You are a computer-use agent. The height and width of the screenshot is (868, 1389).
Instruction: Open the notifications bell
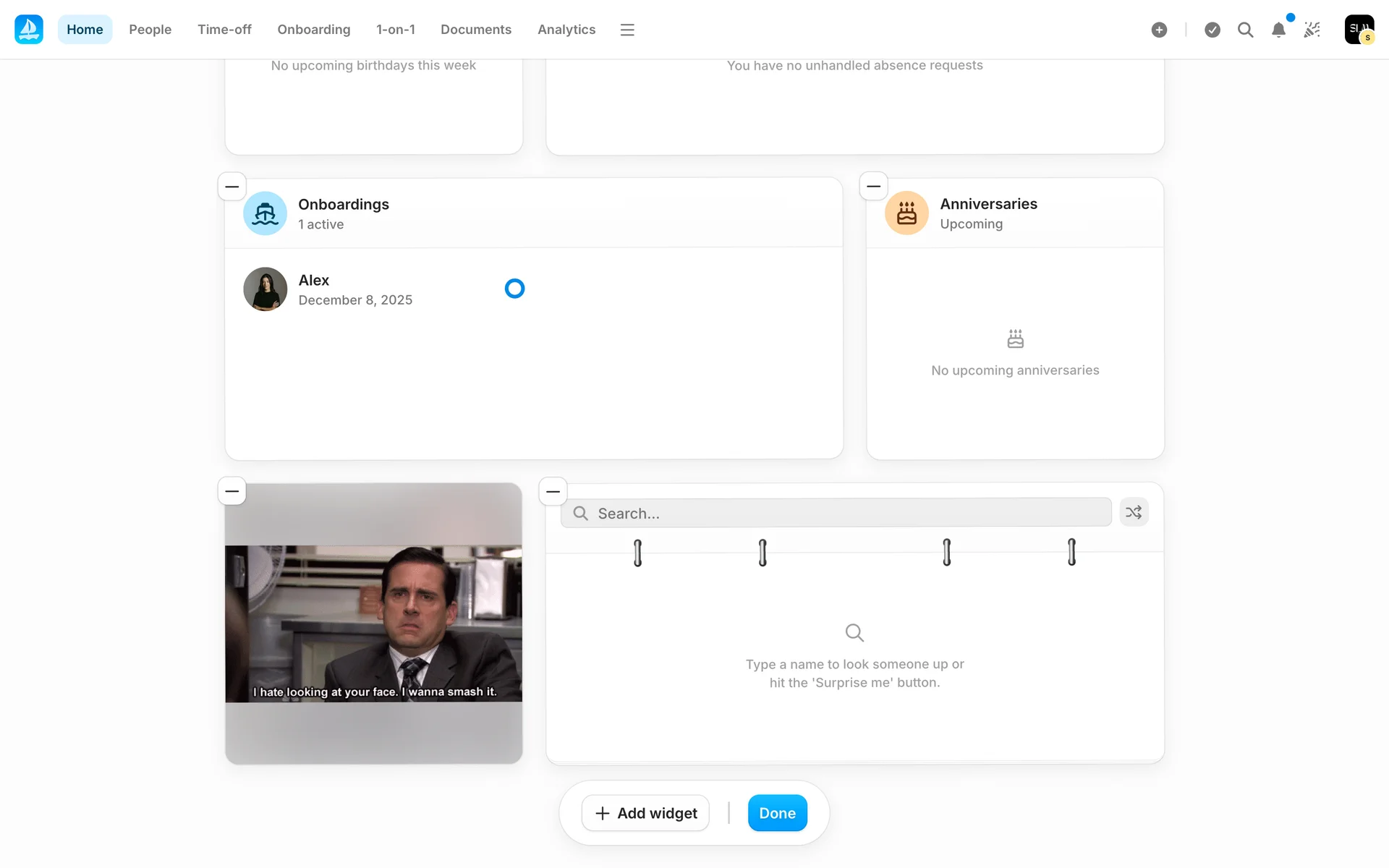tap(1278, 30)
